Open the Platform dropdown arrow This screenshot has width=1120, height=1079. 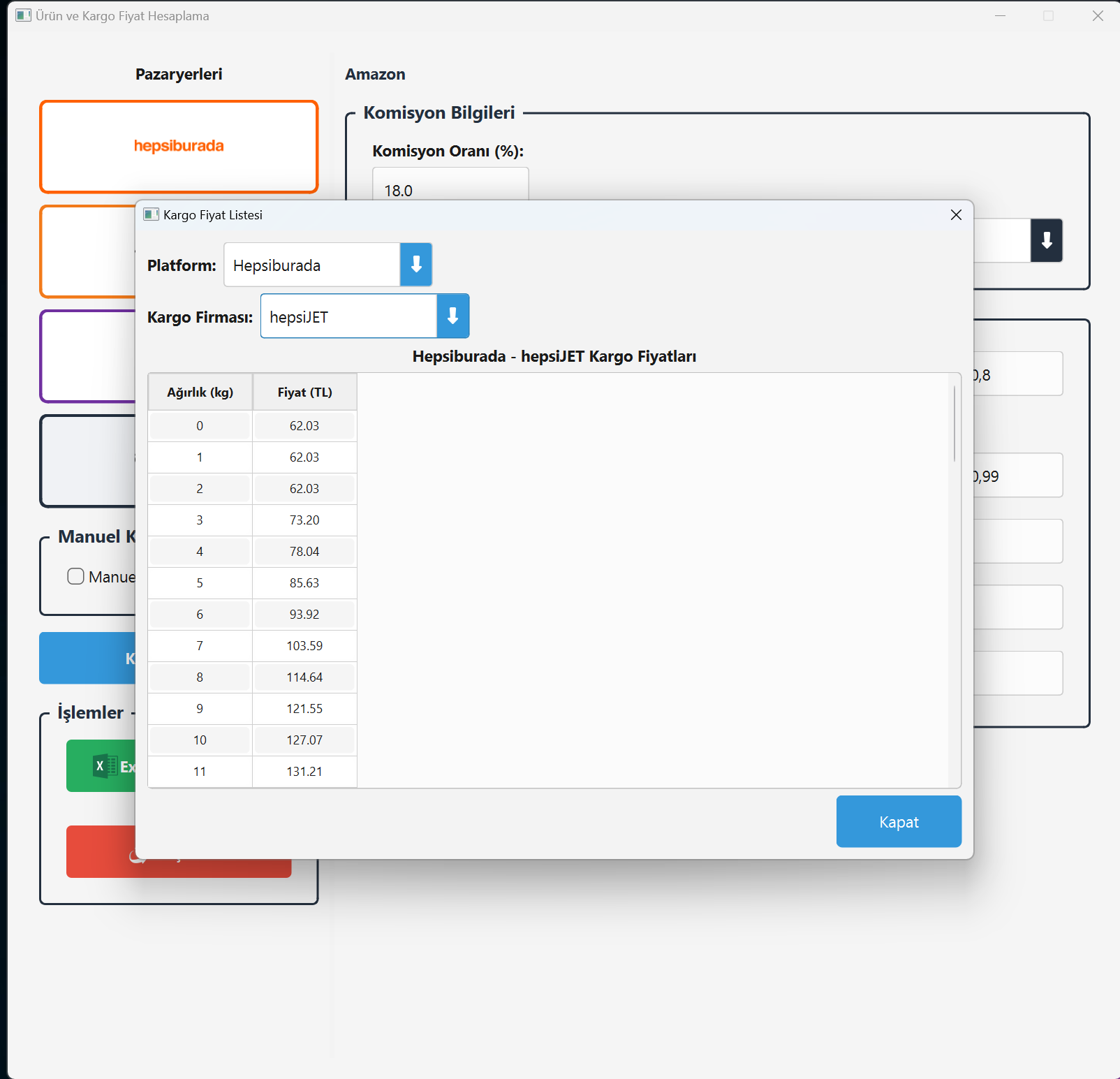click(416, 265)
